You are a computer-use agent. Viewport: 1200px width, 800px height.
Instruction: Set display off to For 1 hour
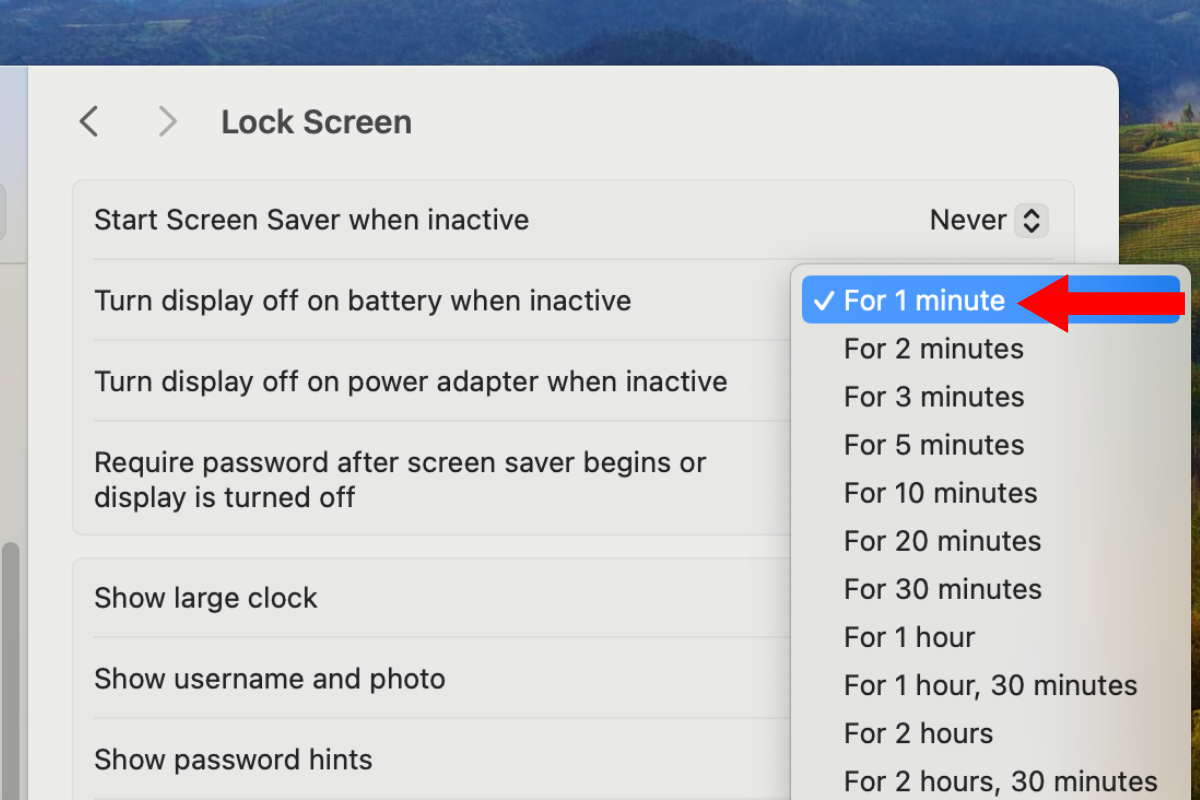coord(909,637)
